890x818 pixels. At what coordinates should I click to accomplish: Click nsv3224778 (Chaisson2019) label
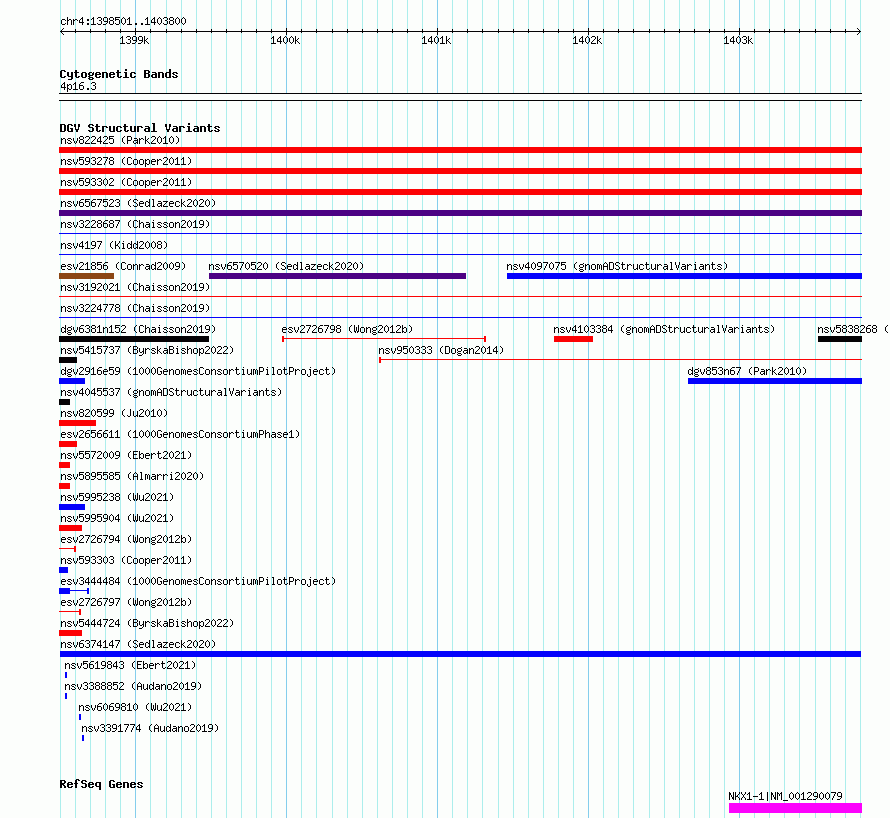click(x=135, y=308)
